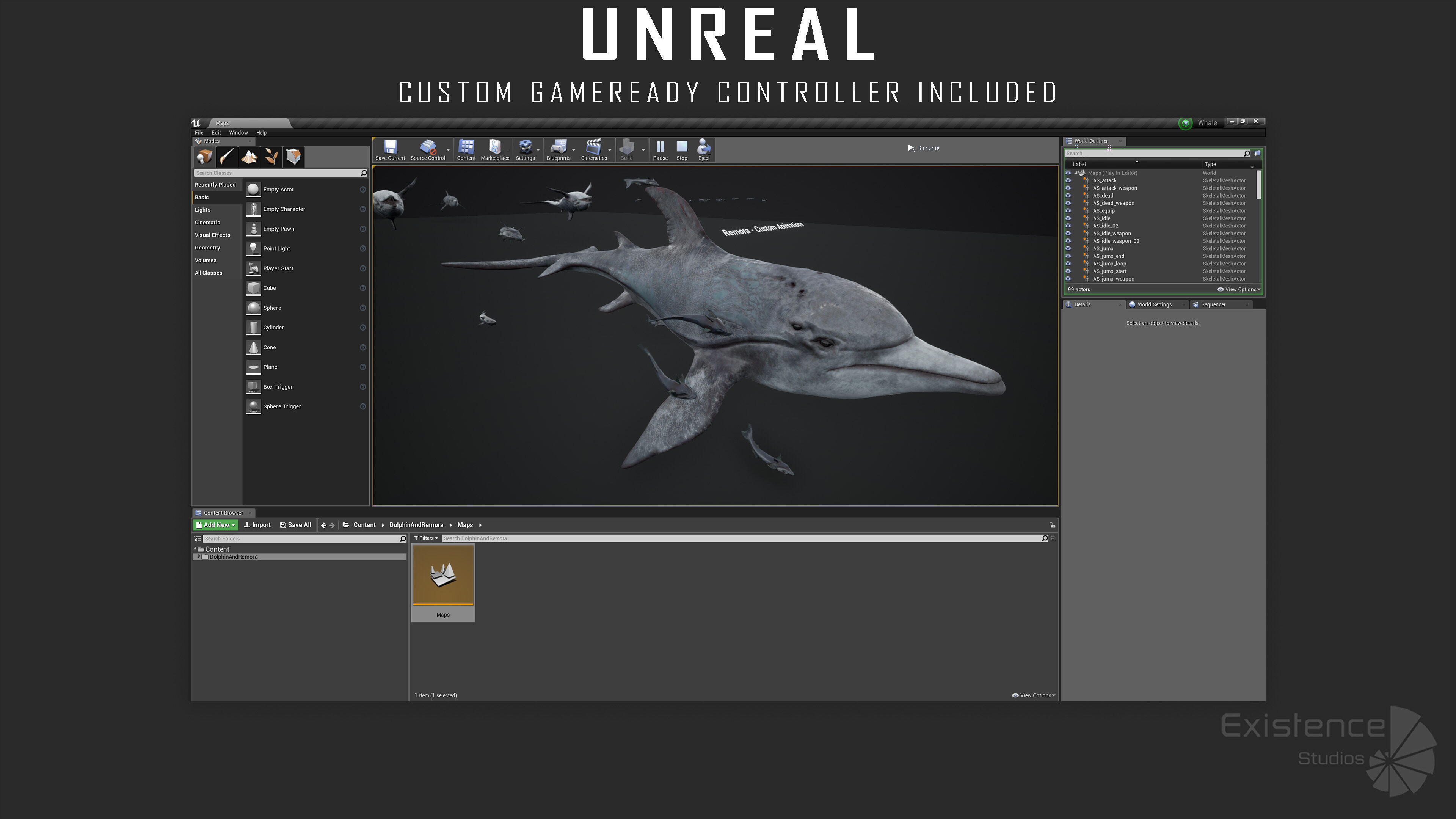Select the Foliage mode icon

point(271,157)
